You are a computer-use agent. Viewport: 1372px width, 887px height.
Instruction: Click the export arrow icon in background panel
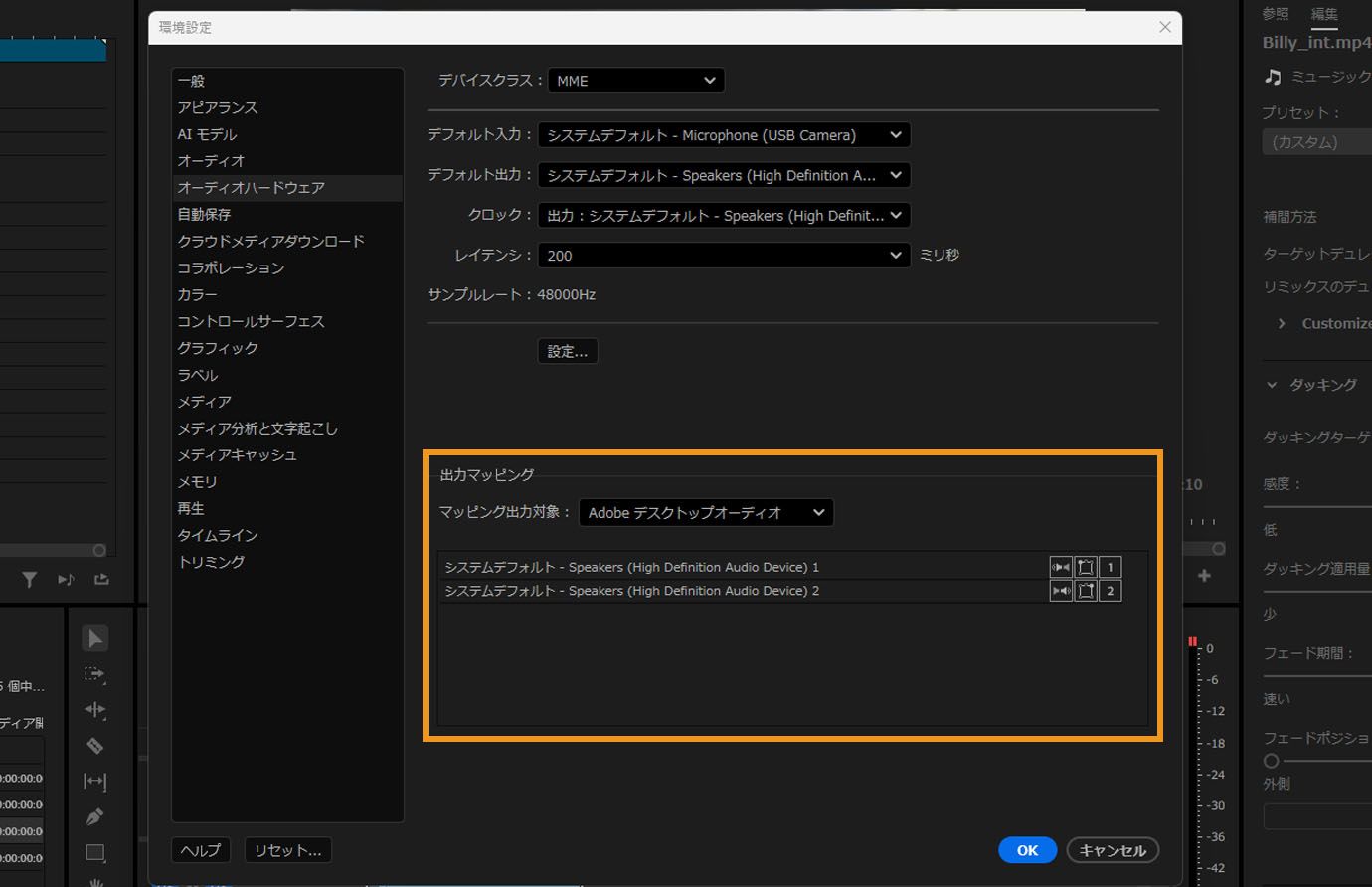click(101, 579)
